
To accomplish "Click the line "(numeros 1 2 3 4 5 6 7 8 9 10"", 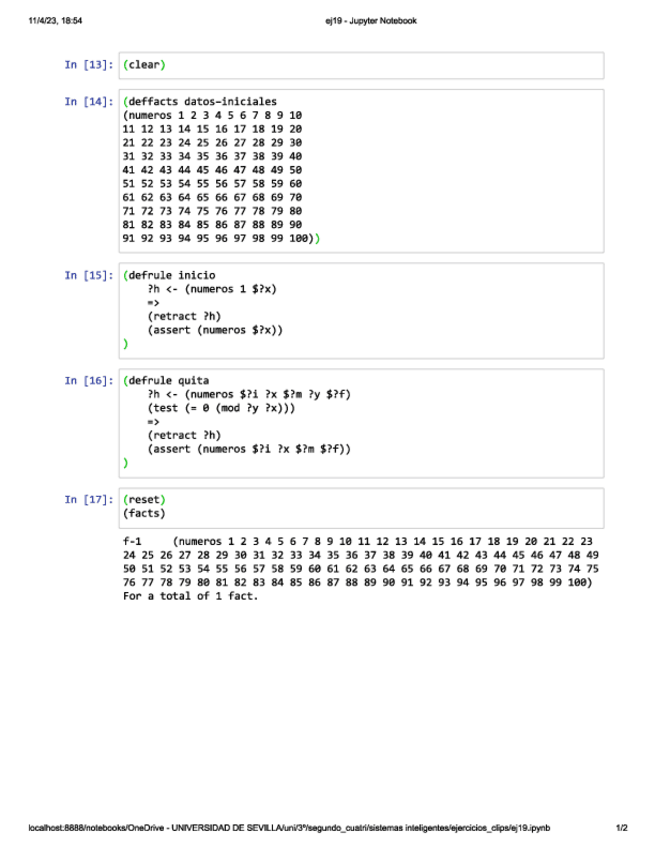I will coord(212,115).
